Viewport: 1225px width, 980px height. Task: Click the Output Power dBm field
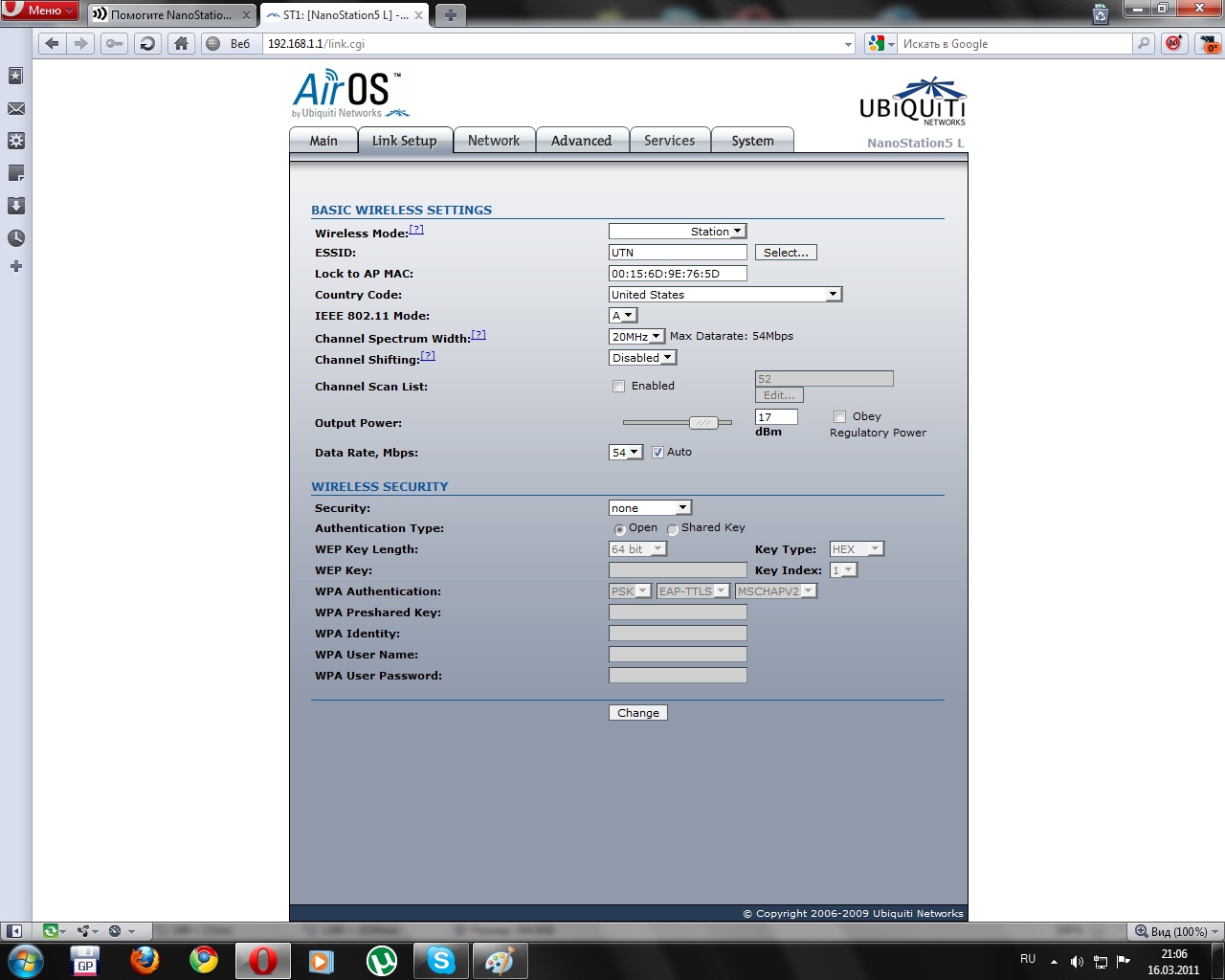(776, 417)
